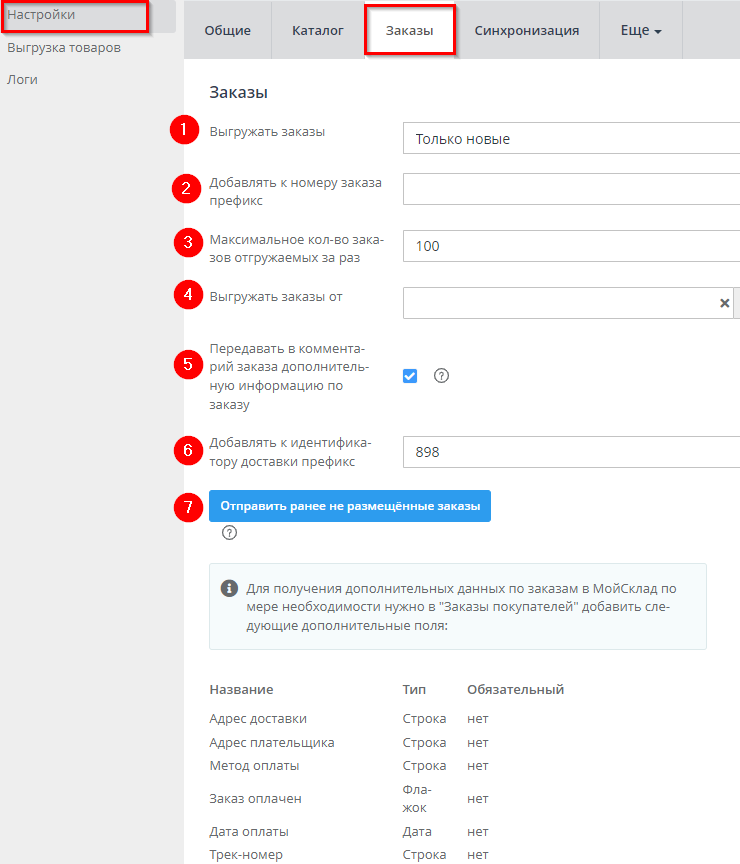The width and height of the screenshot is (740, 864).
Task: Click red marker number 3
Action: point(184,244)
